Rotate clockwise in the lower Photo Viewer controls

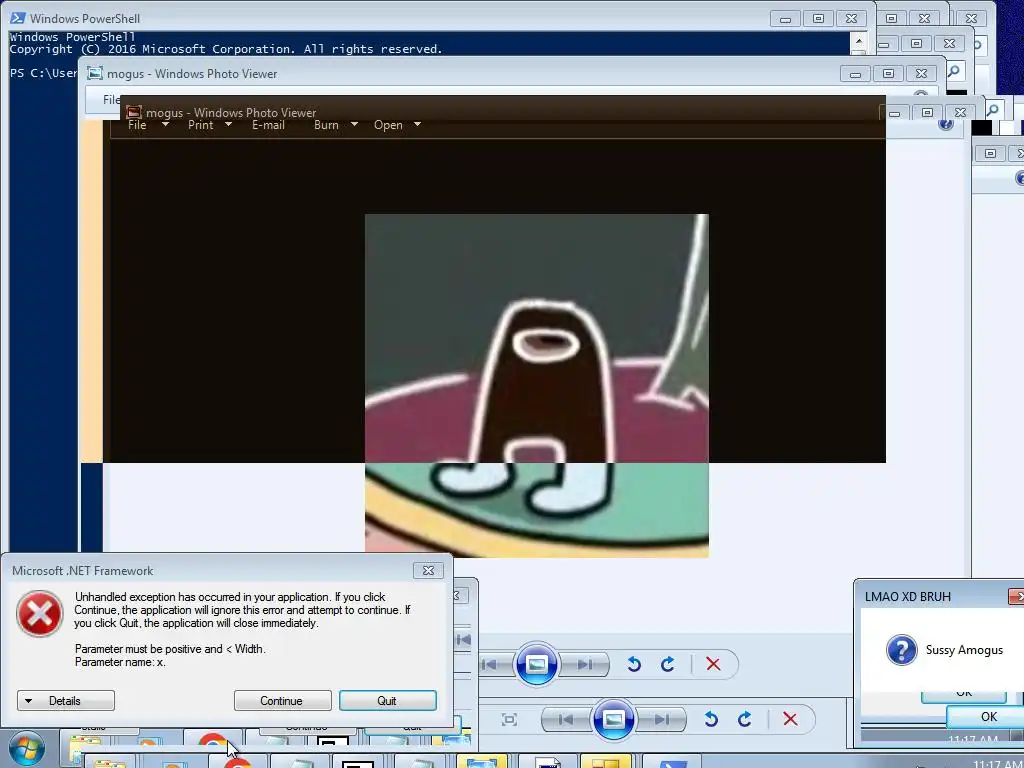click(744, 720)
